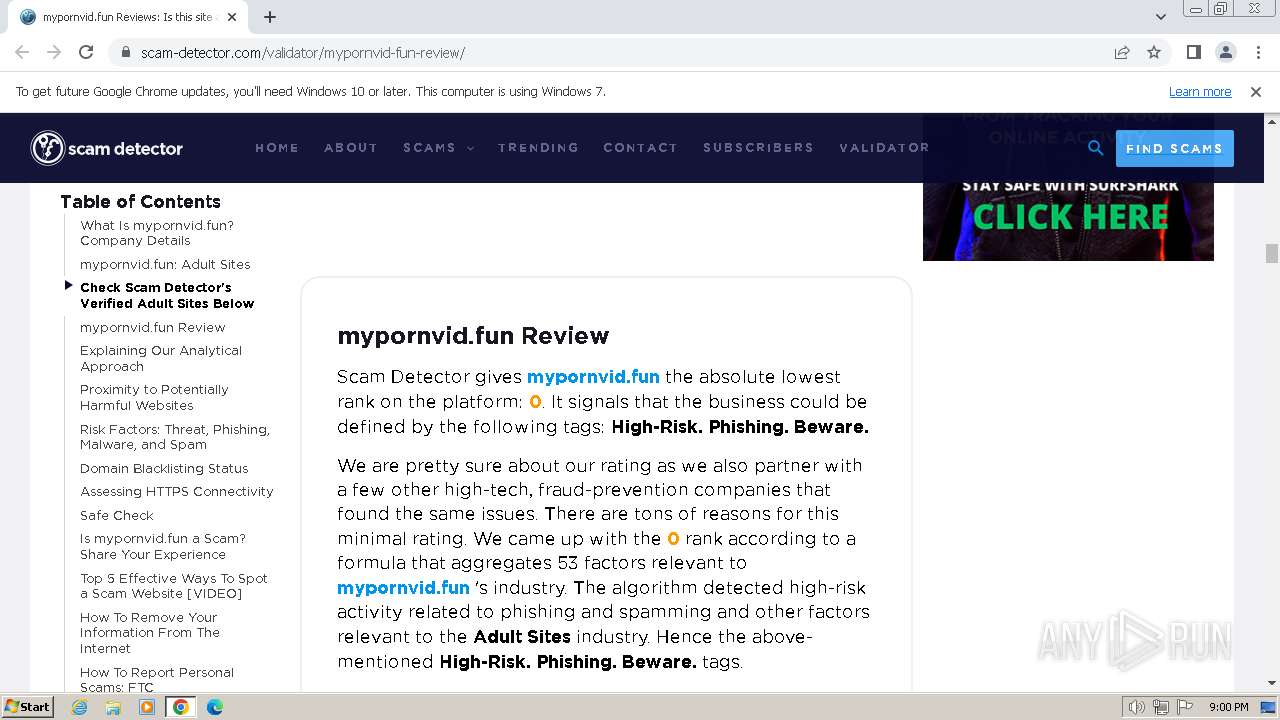Jump to How To Report Personal Scams: FTC
Viewport: 1280px width, 720px height.
[157, 680]
